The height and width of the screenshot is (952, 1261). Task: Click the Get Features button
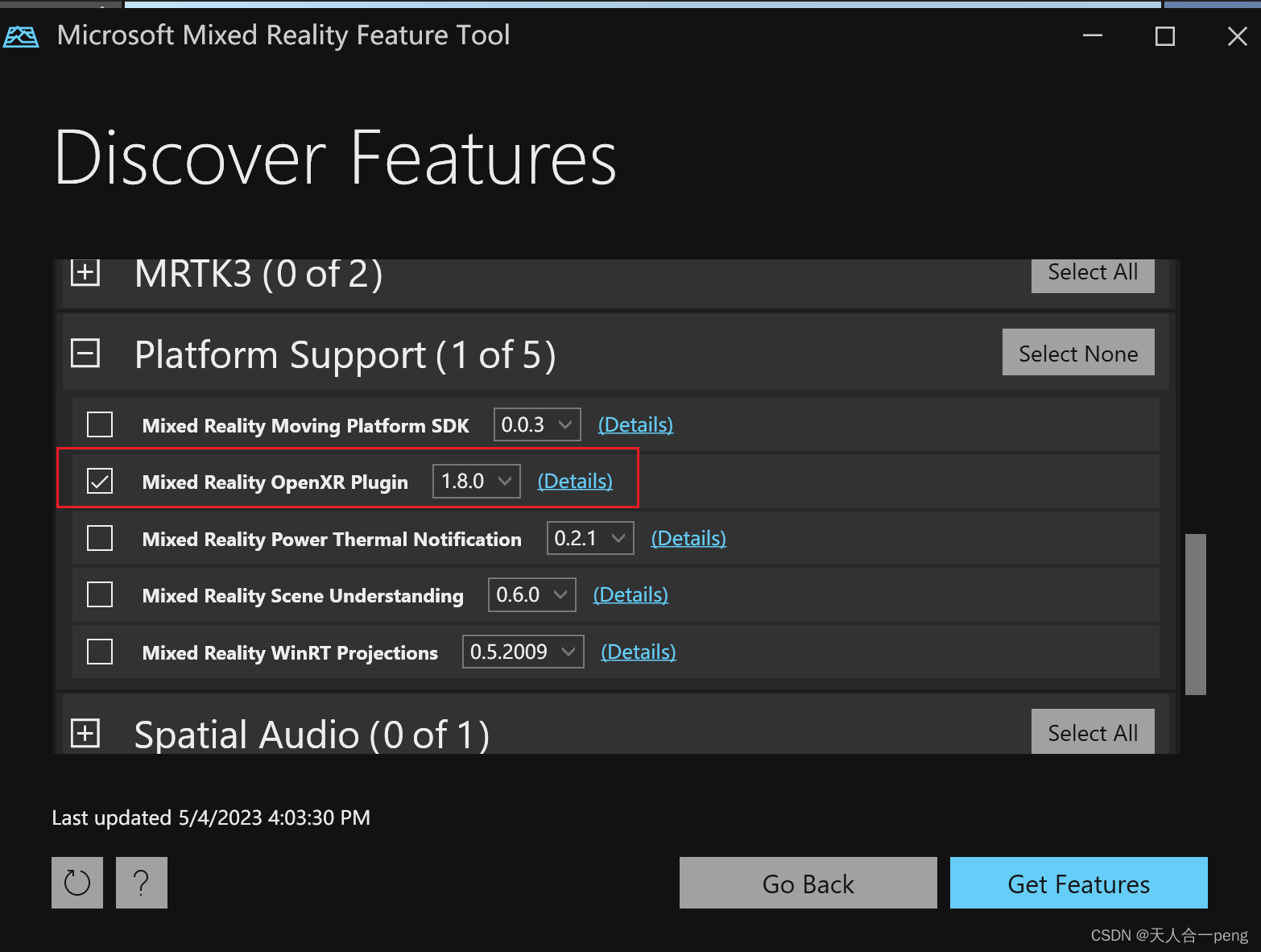pos(1079,883)
